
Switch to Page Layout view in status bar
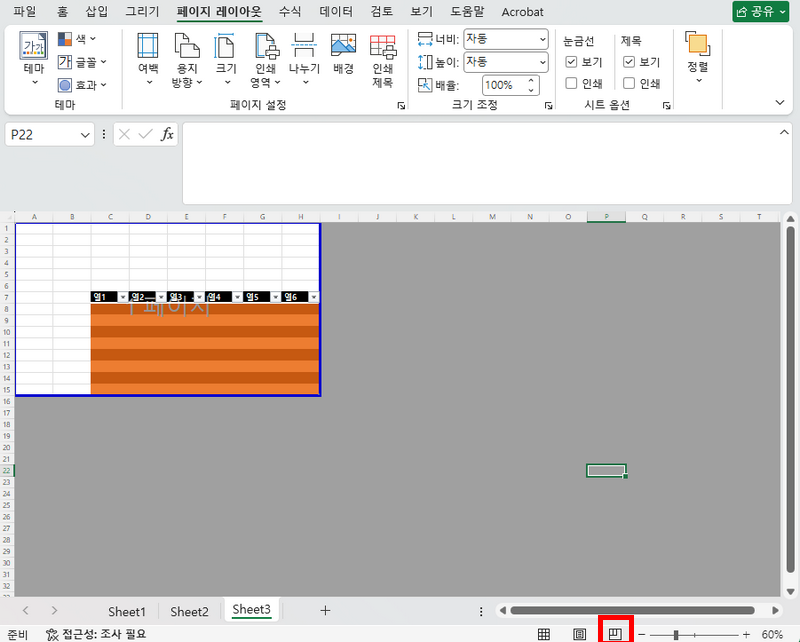[580, 634]
